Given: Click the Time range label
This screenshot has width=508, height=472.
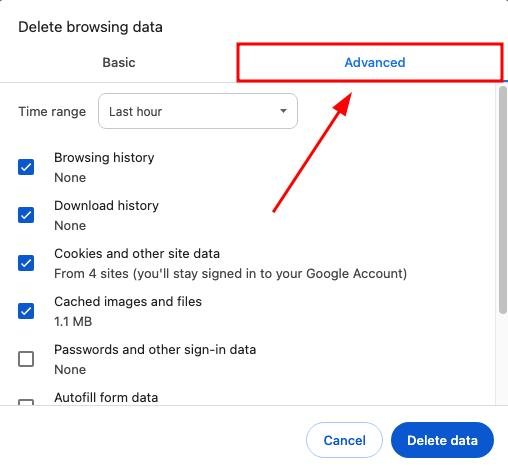Looking at the screenshot, I should coord(52,112).
